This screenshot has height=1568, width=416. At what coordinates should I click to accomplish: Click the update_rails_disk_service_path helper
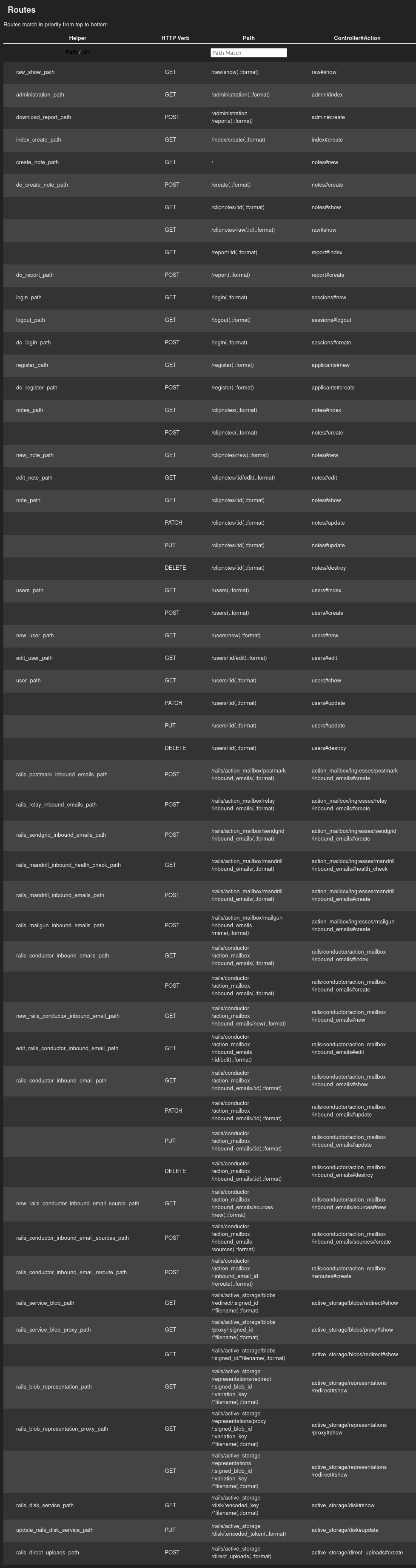point(55,1530)
